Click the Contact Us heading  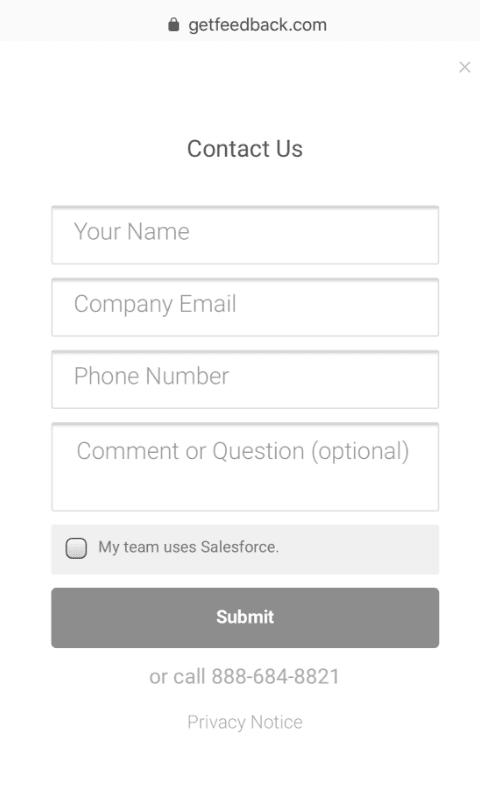click(x=245, y=148)
